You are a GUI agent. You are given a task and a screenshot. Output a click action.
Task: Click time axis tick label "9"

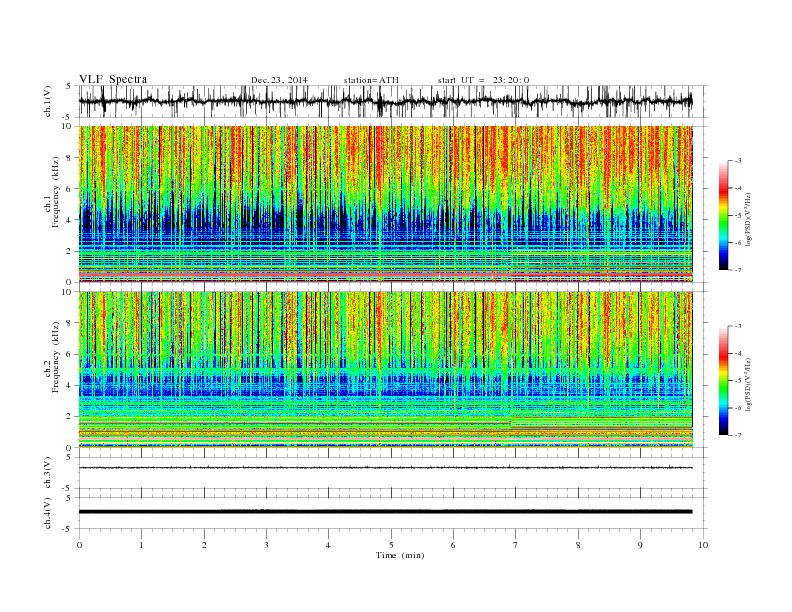[640, 545]
